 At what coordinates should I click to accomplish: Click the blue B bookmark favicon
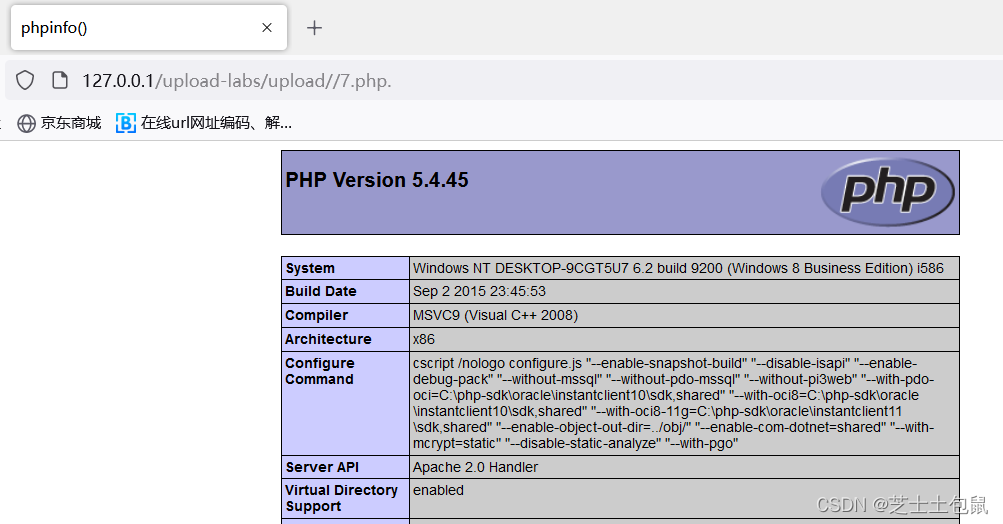pos(125,123)
